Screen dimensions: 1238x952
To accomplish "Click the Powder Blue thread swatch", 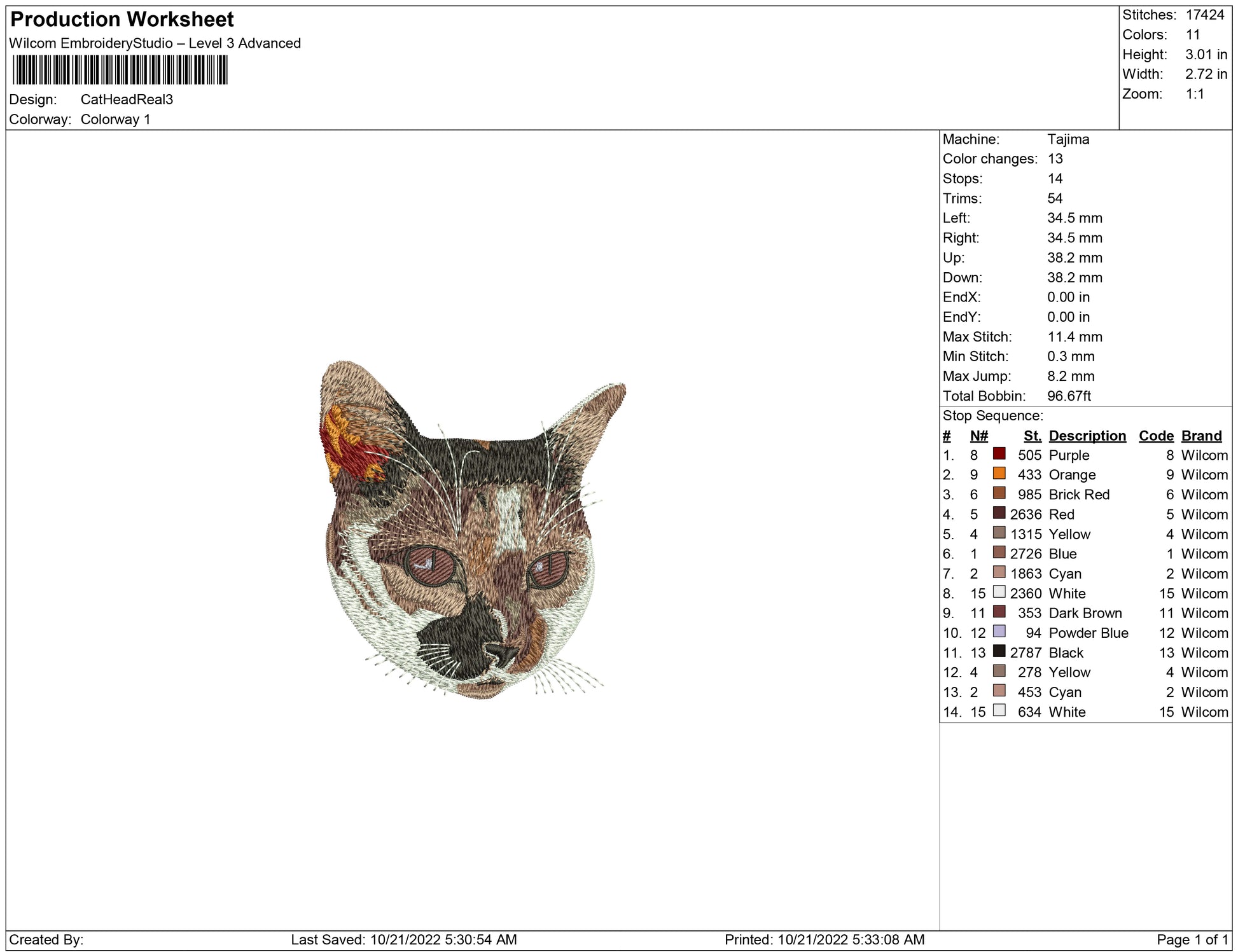I will click(x=999, y=631).
